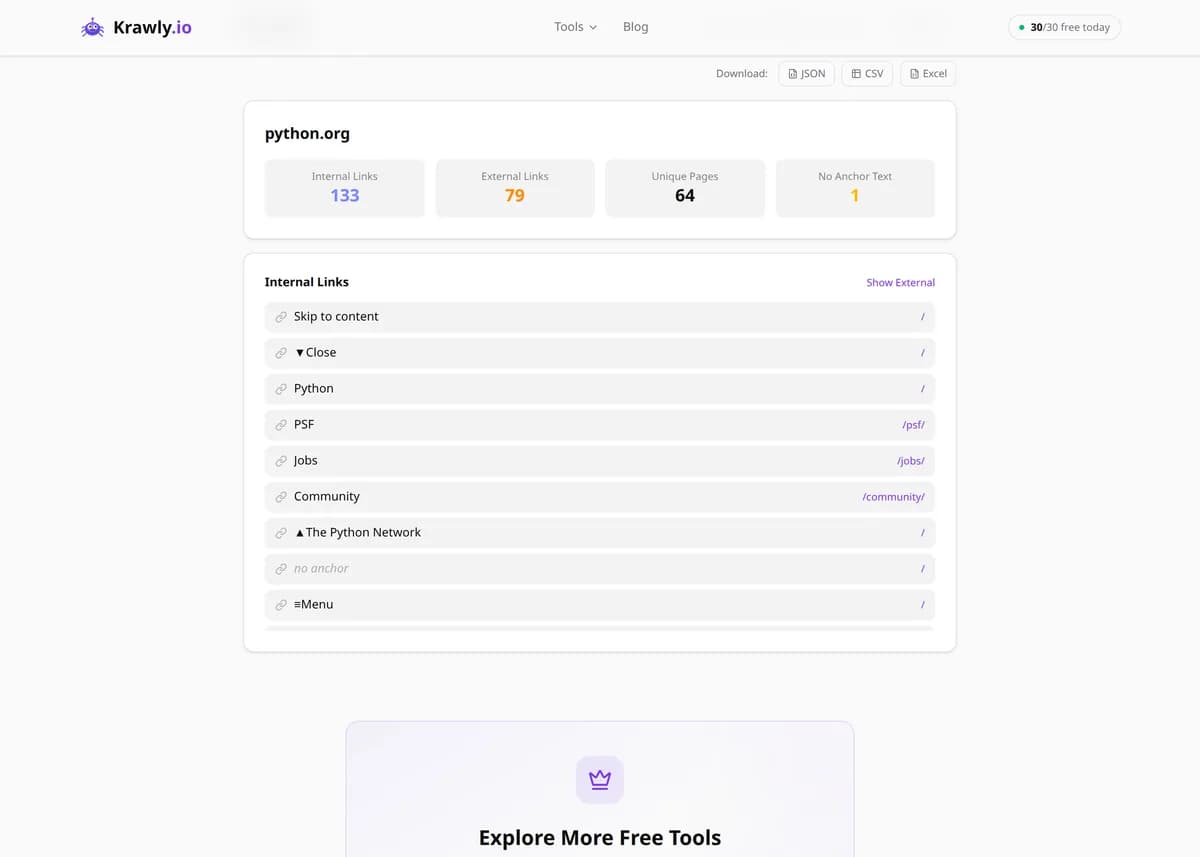Click link icon beside Skip to content
This screenshot has height=857, width=1200.
point(281,317)
